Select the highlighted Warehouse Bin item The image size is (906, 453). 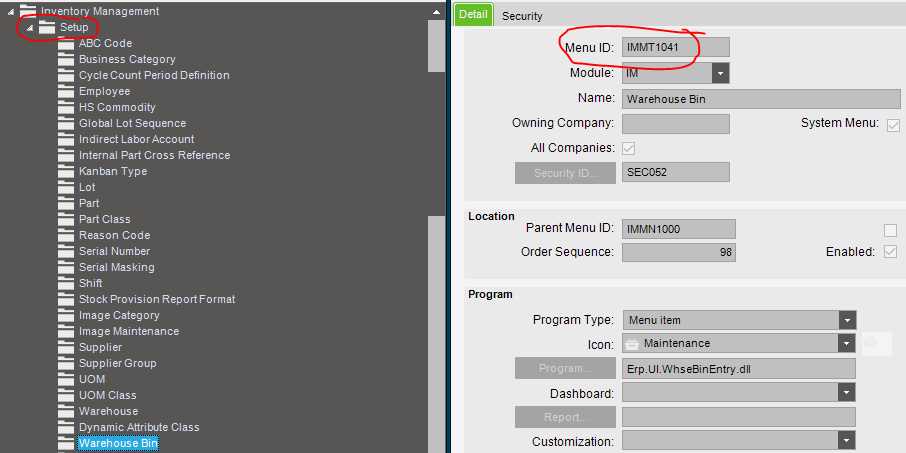tap(118, 443)
